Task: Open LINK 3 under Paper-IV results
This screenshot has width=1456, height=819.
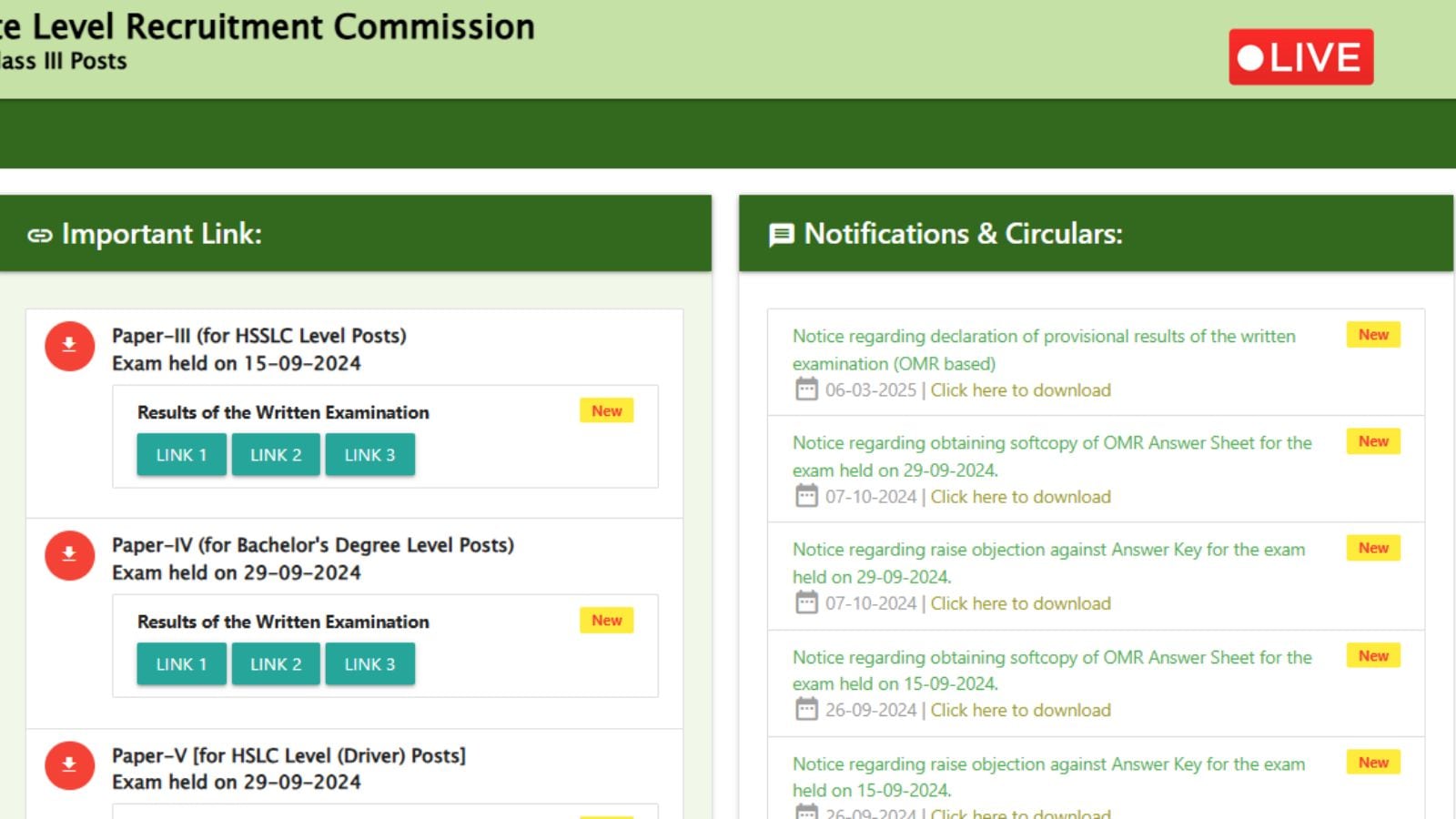Action: [369, 664]
